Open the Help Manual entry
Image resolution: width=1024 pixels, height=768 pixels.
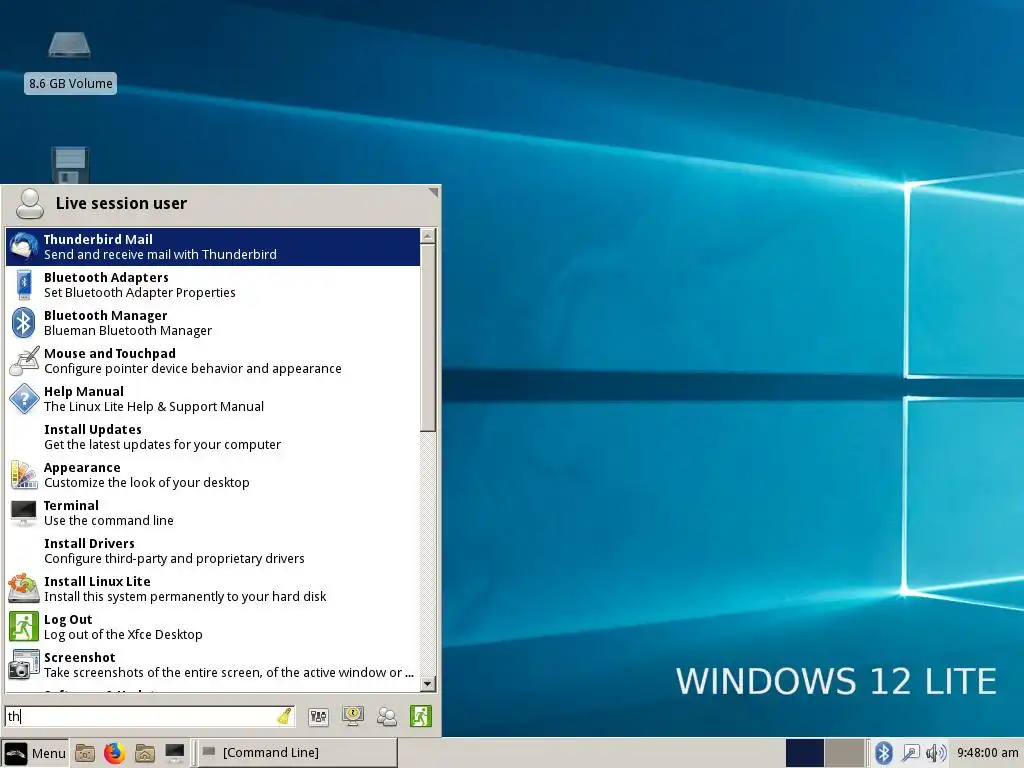[x=213, y=398]
